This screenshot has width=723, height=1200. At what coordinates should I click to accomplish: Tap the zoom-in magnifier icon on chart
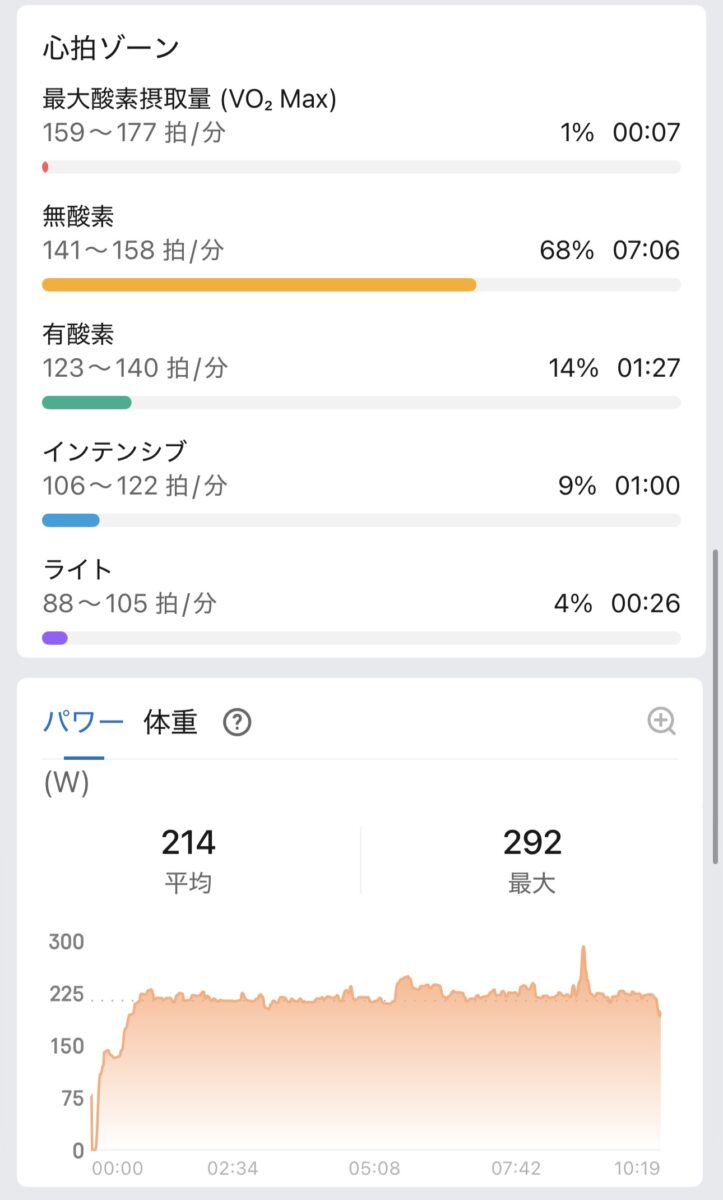[x=661, y=721]
